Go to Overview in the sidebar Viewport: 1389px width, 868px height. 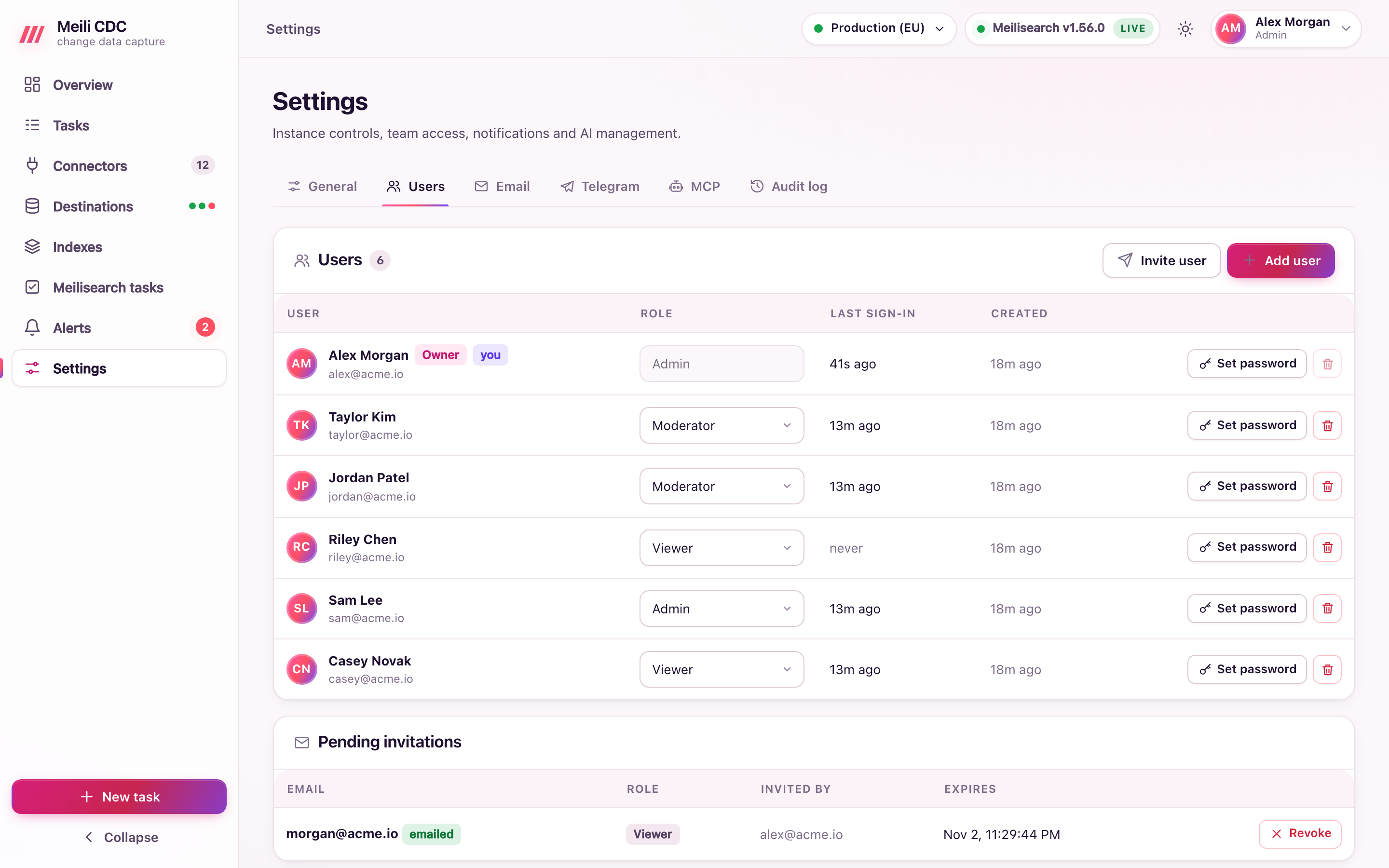coord(119,85)
